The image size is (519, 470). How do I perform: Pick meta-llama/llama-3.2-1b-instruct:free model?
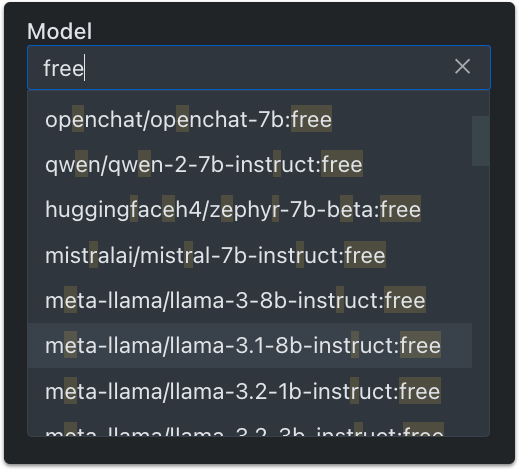click(x=250, y=391)
